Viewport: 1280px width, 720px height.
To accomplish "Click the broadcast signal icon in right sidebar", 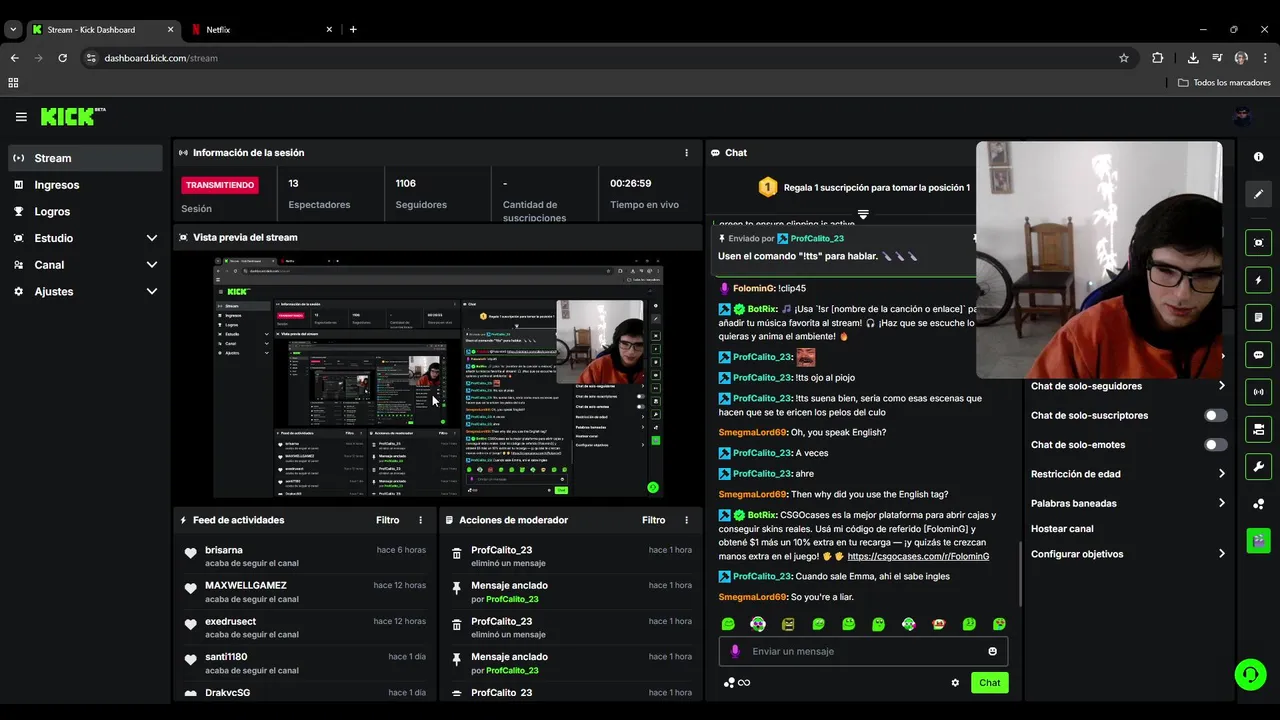I will pyautogui.click(x=1258, y=392).
